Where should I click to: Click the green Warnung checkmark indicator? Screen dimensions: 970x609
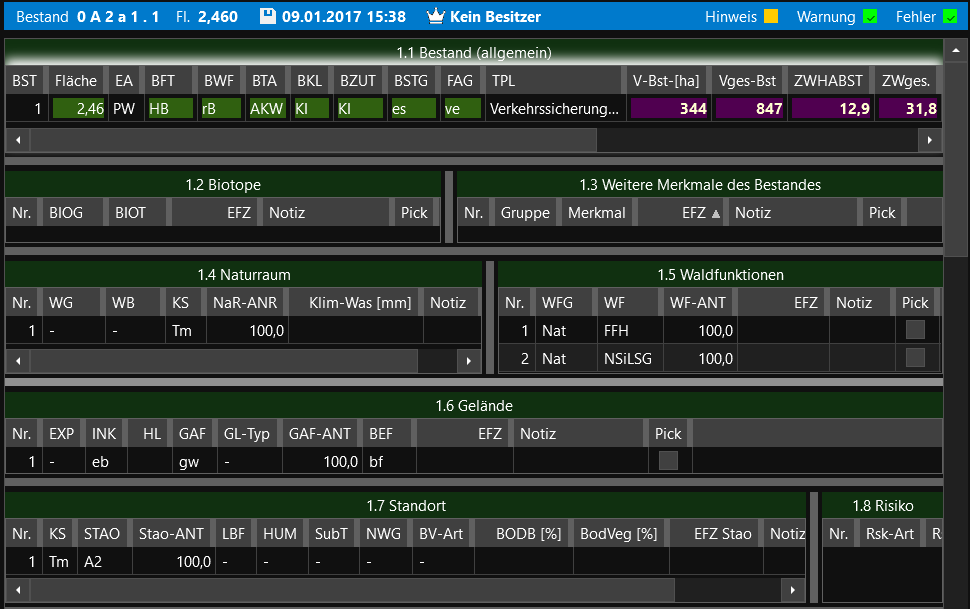point(870,17)
